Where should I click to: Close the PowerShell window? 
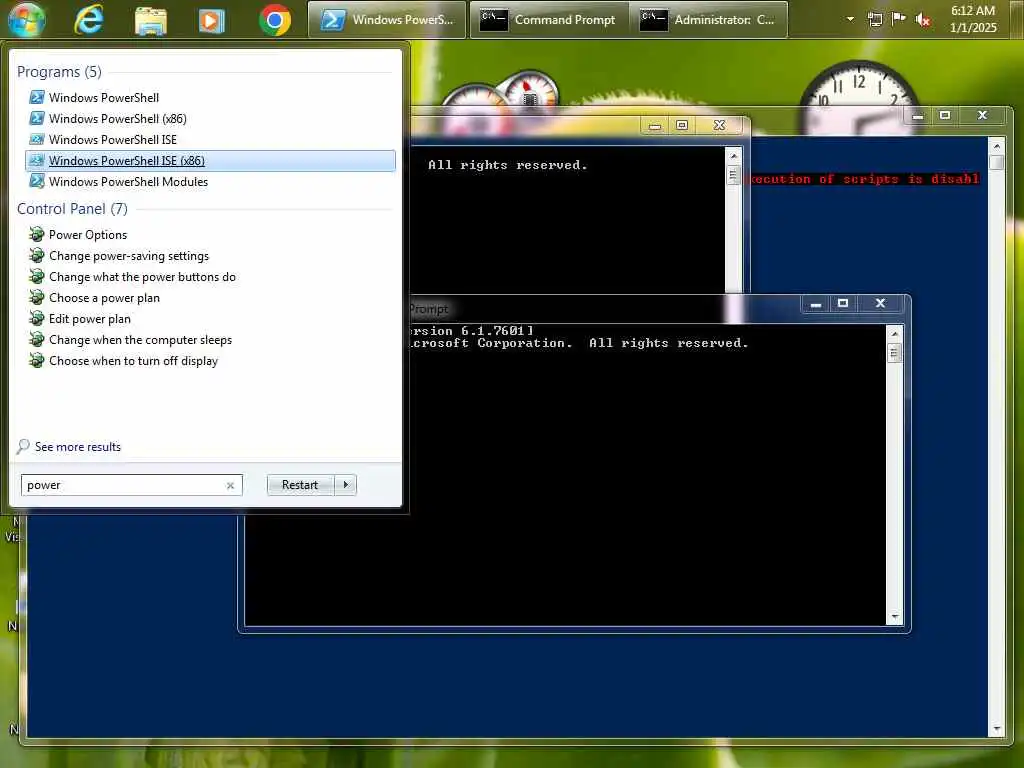point(982,116)
